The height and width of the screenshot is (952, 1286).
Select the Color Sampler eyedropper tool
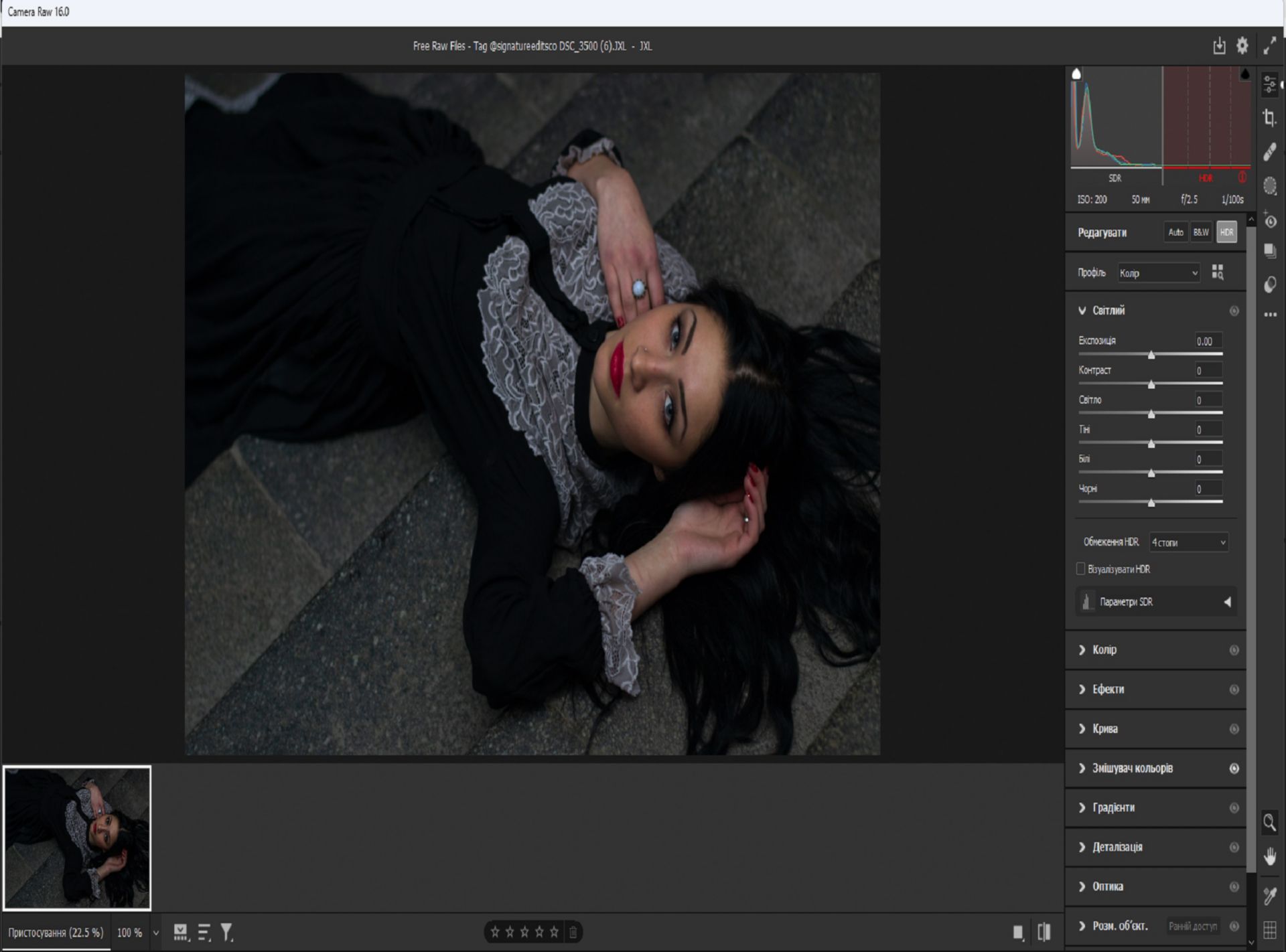(x=1269, y=895)
